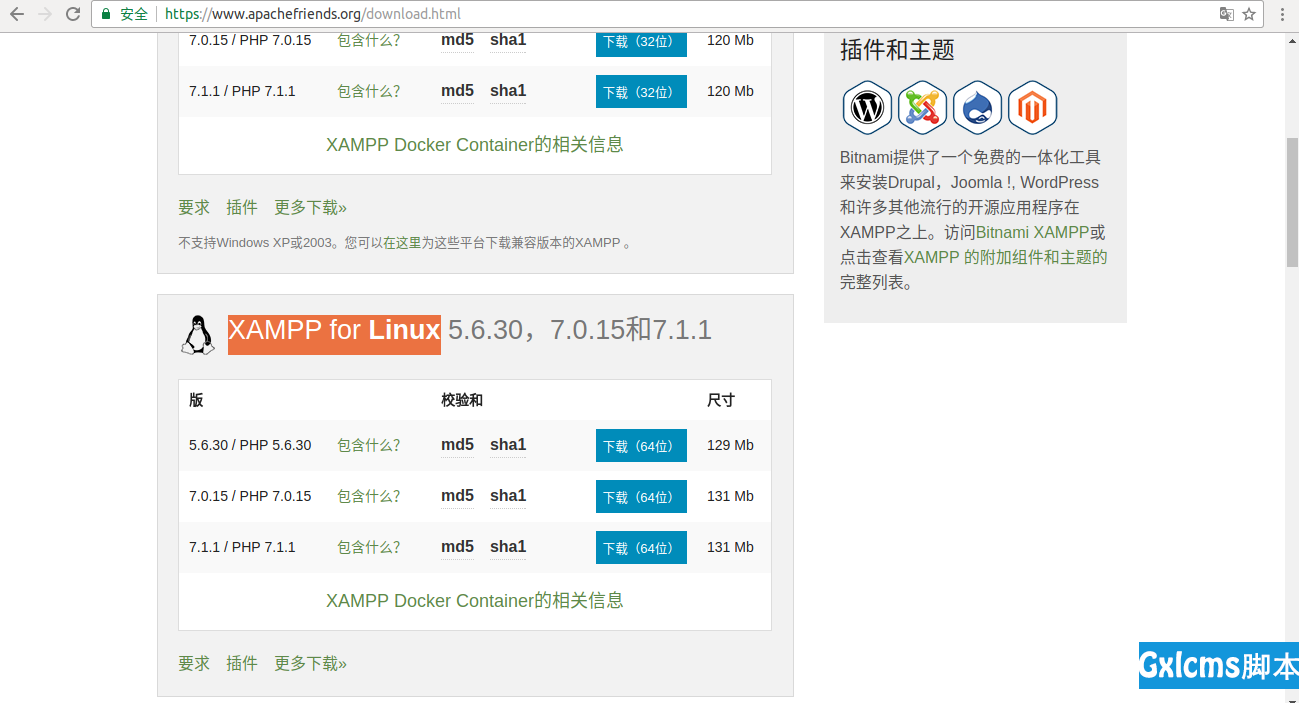The height and width of the screenshot is (703, 1299).
Task: Click 更多下载» below Linux table
Action: click(x=311, y=663)
